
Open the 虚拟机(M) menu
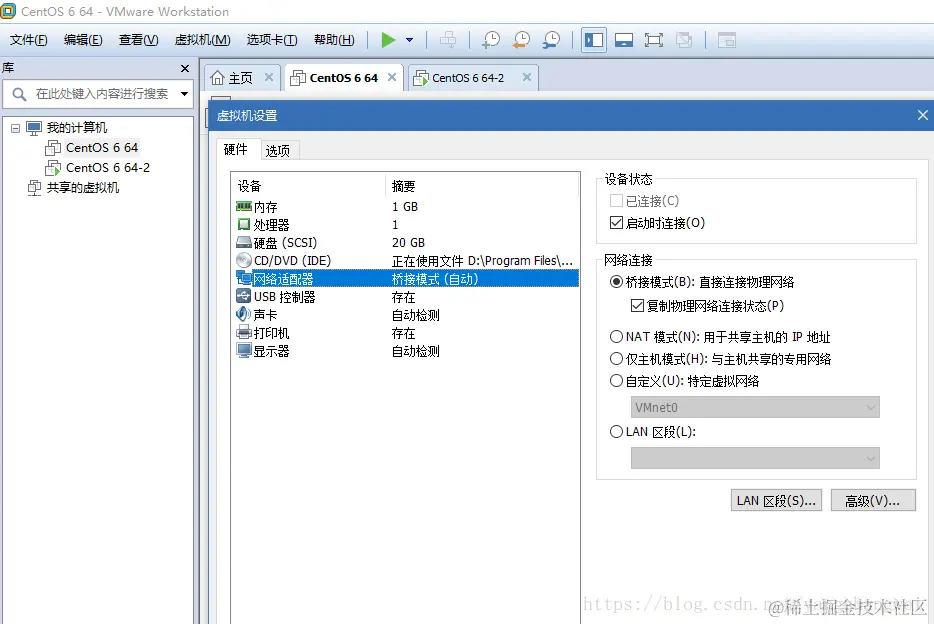(203, 40)
